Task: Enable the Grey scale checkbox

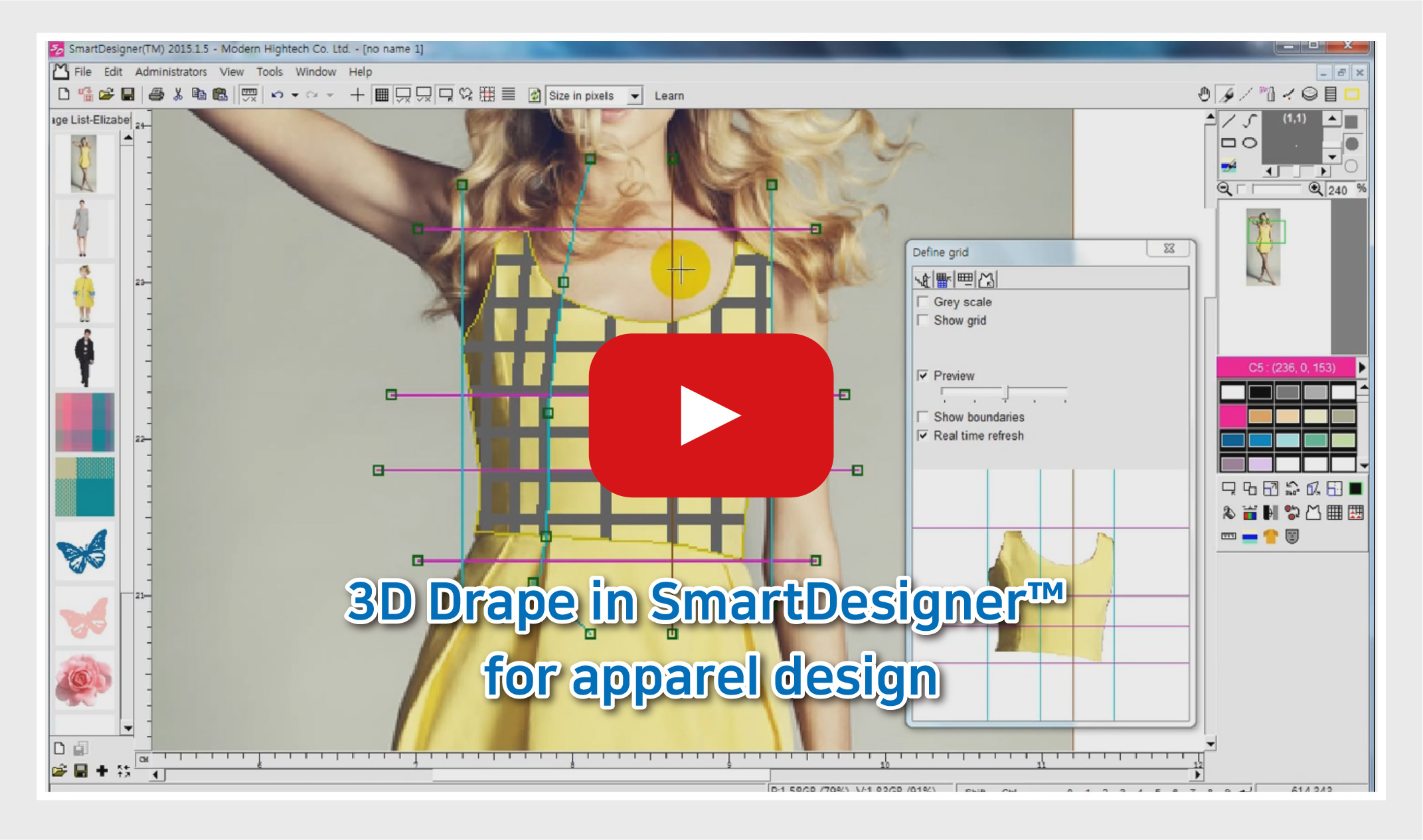Action: click(922, 301)
